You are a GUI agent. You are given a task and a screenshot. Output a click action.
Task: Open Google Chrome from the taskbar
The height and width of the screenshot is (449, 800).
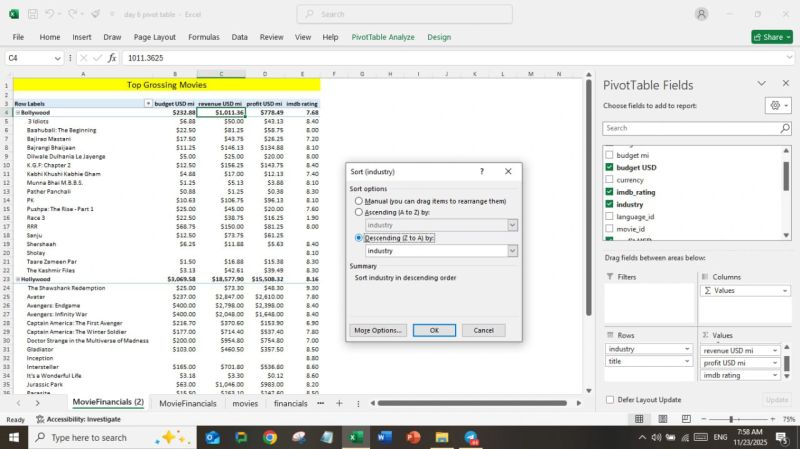[270, 437]
